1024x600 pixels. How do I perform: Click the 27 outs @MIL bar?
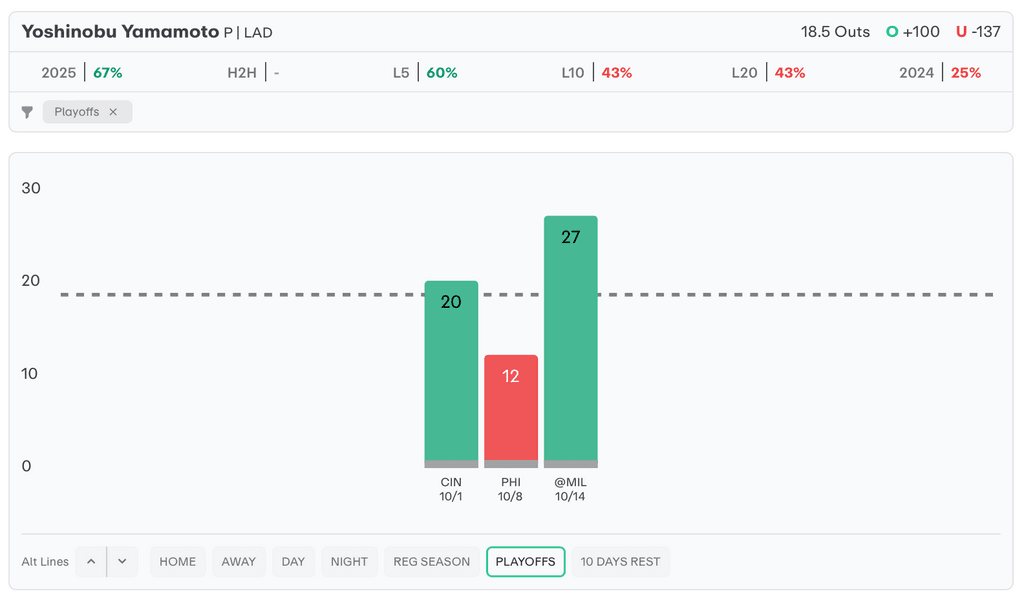571,340
